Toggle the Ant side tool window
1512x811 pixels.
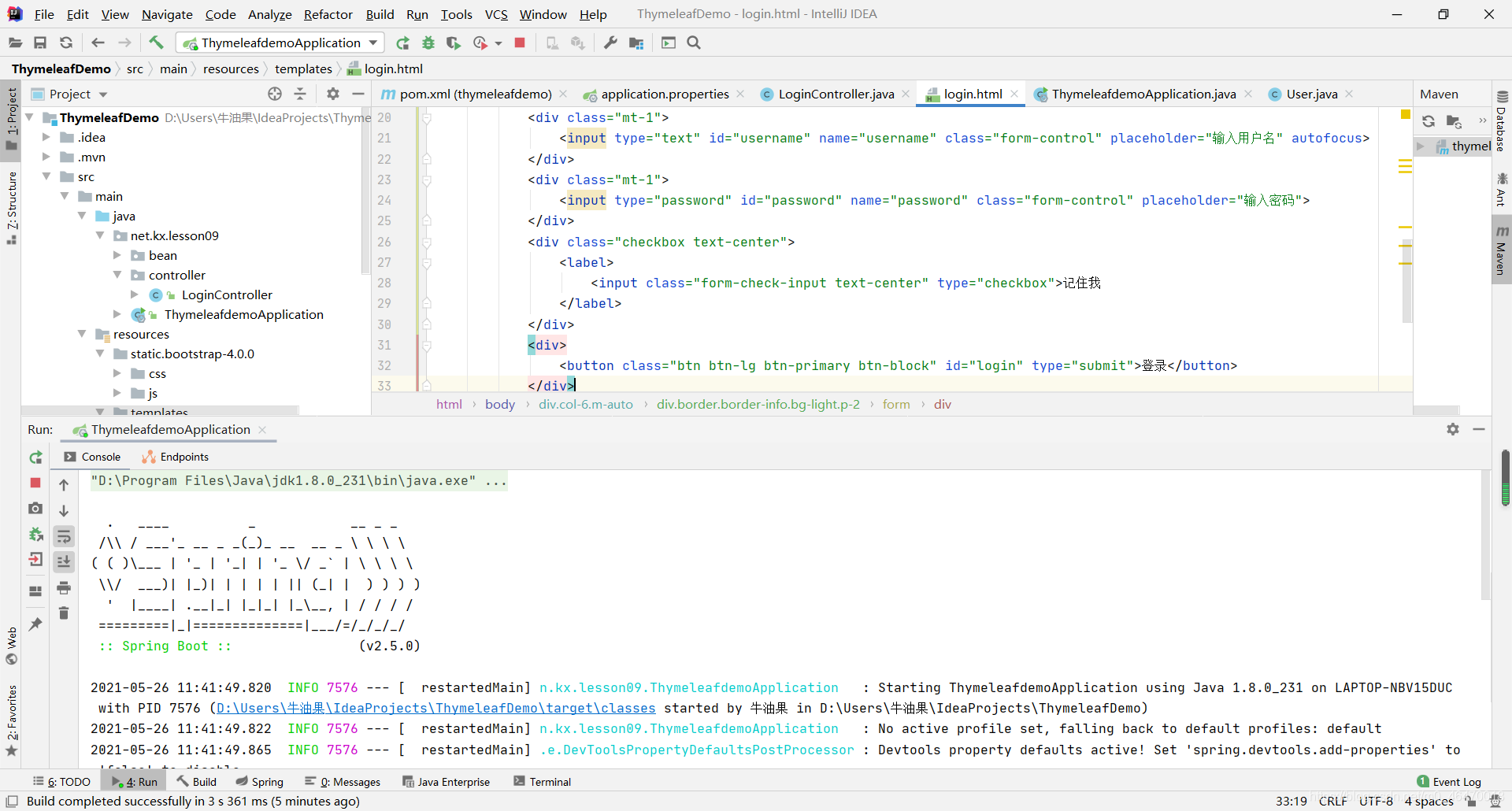click(x=1502, y=190)
